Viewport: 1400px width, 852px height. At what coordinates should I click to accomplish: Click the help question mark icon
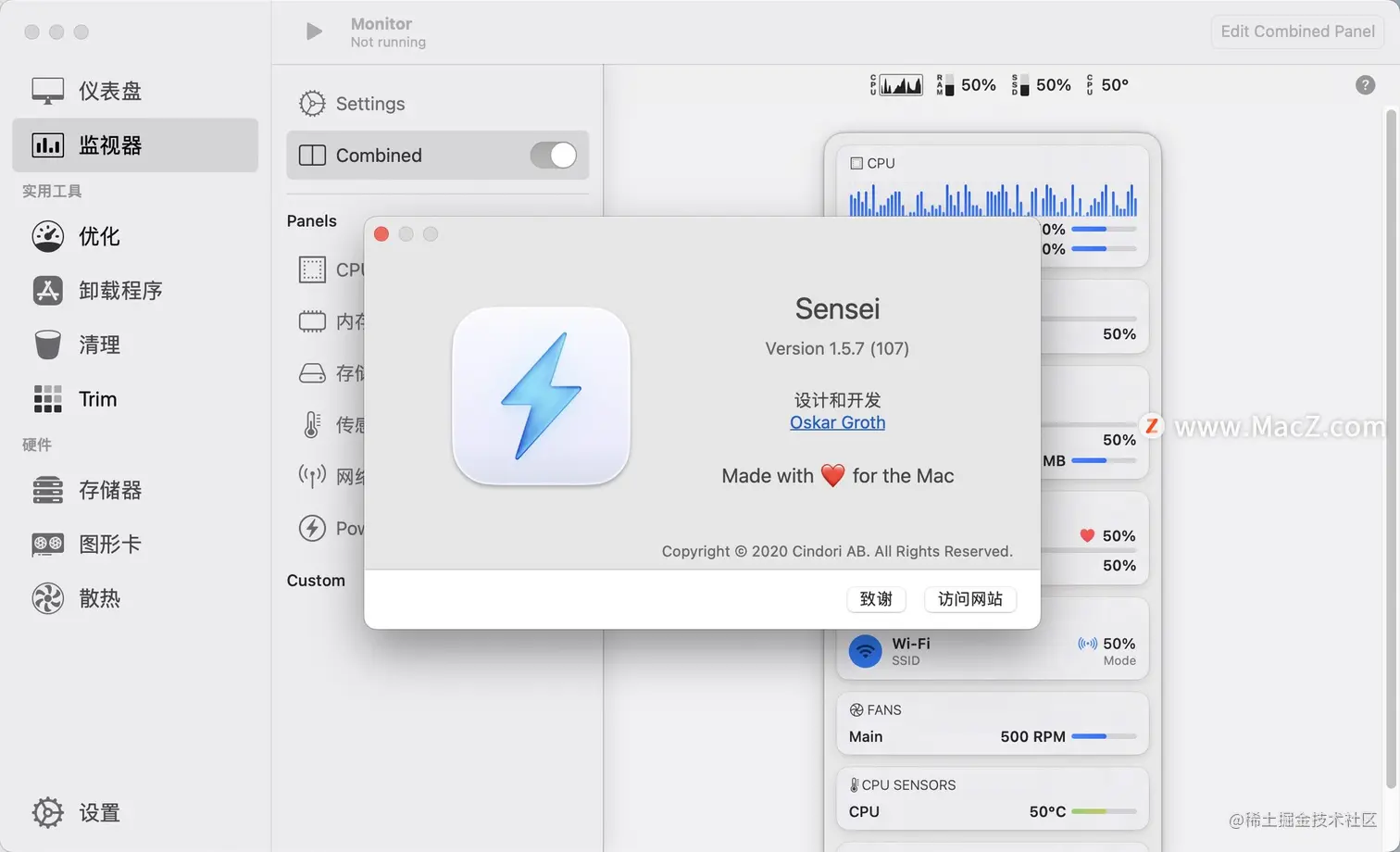coord(1365,85)
